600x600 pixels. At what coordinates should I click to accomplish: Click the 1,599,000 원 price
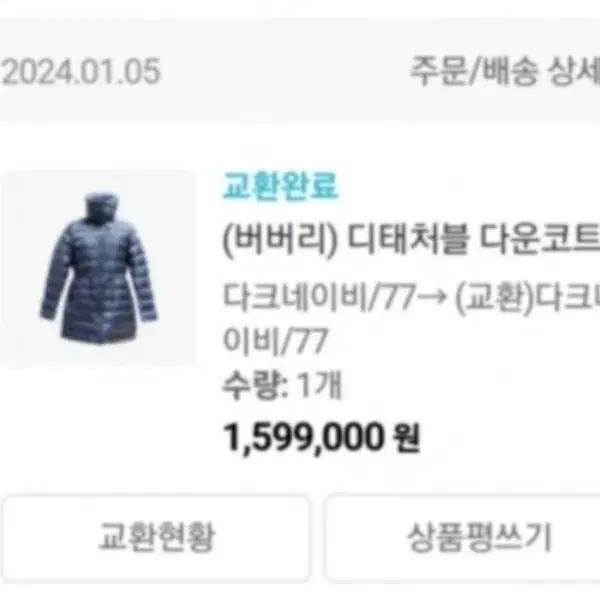(x=321, y=437)
